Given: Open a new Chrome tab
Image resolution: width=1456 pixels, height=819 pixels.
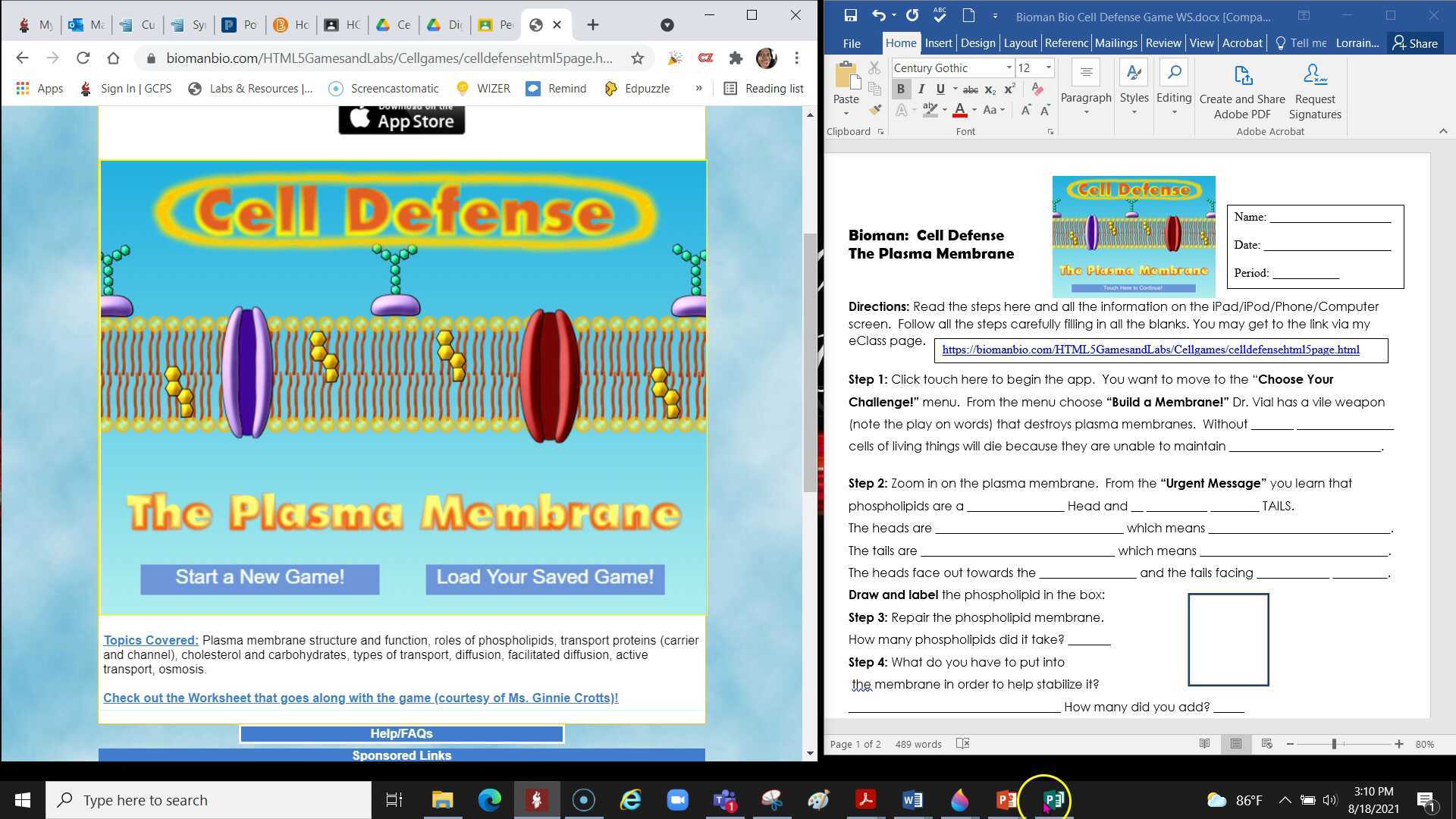Looking at the screenshot, I should 593,25.
